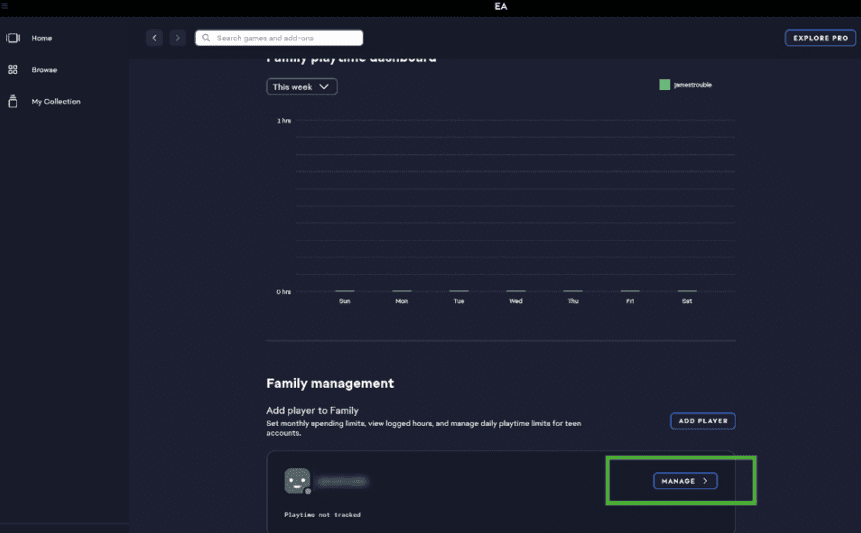The image size is (861, 533).
Task: Open My Collection menu item
Action: (56, 102)
